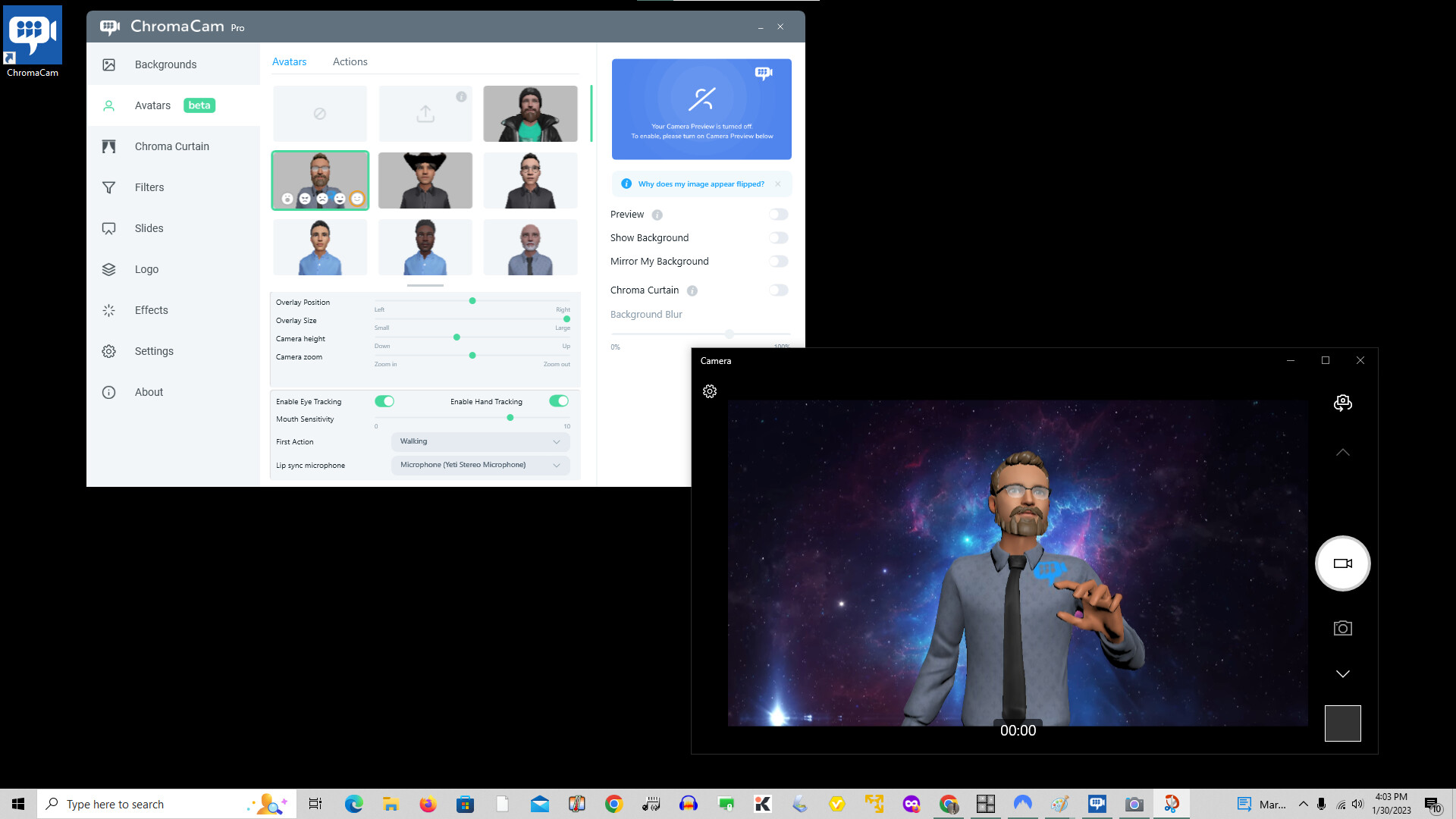The width and height of the screenshot is (1456, 819).
Task: Open the Lip sync microphone dropdown
Action: [479, 465]
